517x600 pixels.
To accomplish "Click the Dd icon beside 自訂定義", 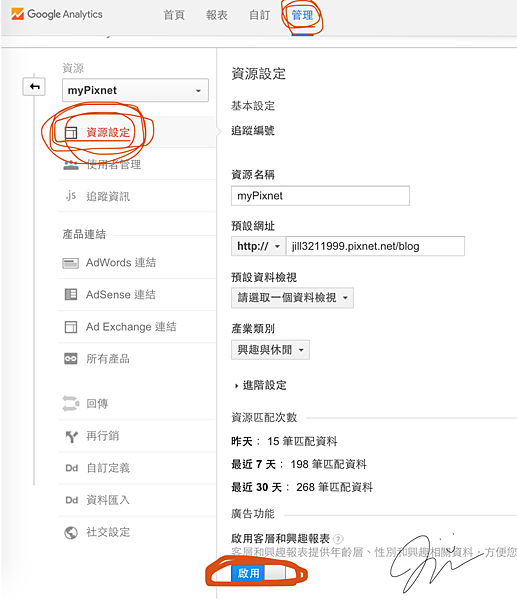I will [72, 468].
